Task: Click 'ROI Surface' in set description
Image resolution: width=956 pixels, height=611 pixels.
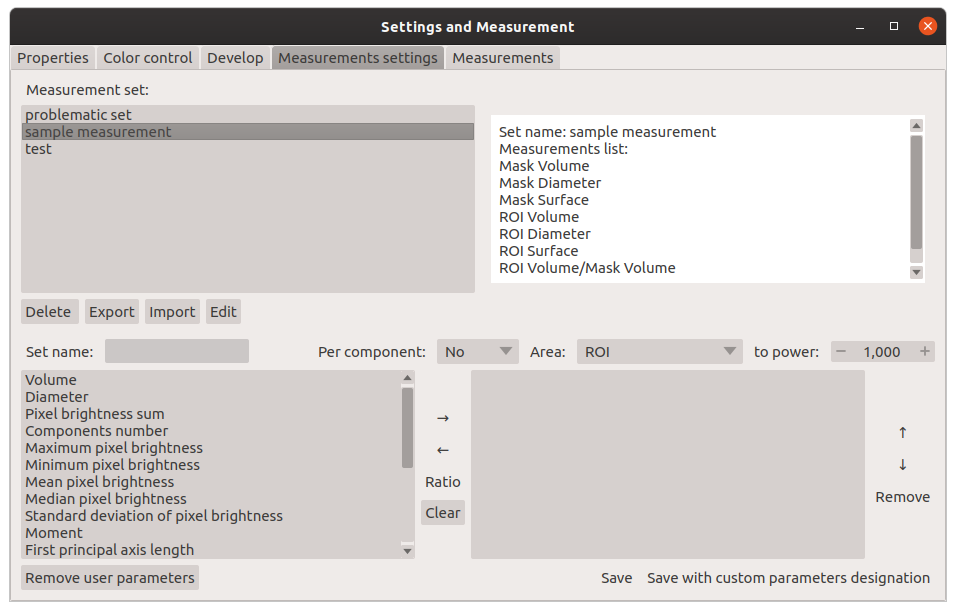Action: 538,251
